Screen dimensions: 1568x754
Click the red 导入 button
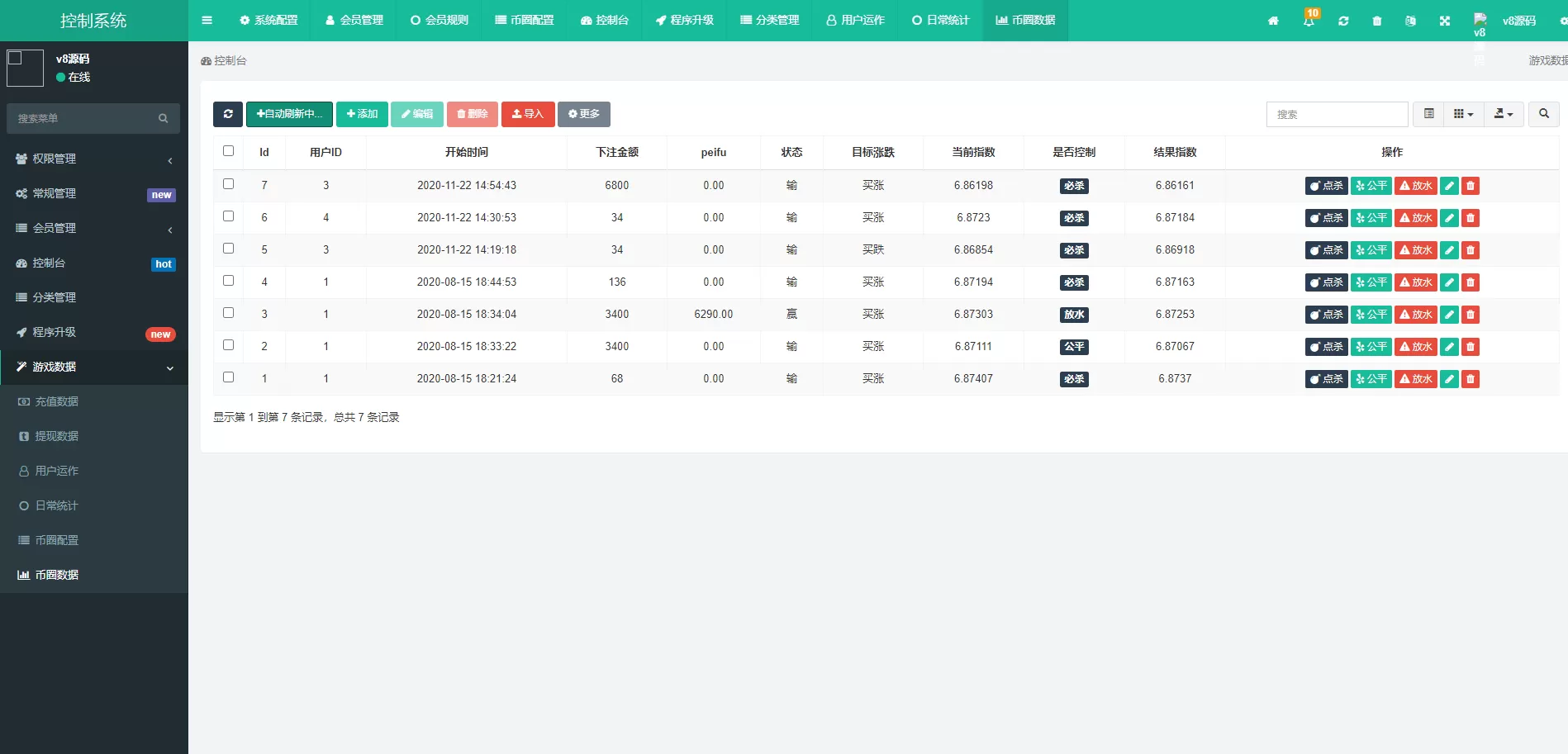coord(527,114)
